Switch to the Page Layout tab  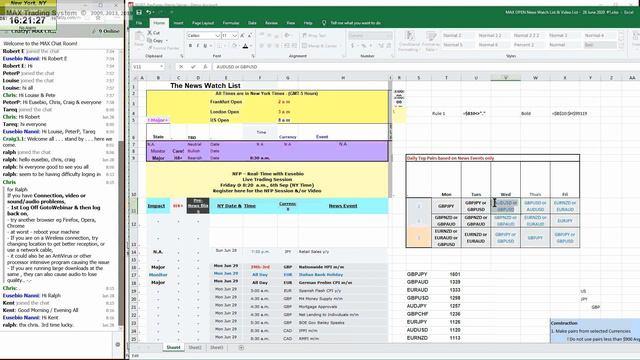203,23
